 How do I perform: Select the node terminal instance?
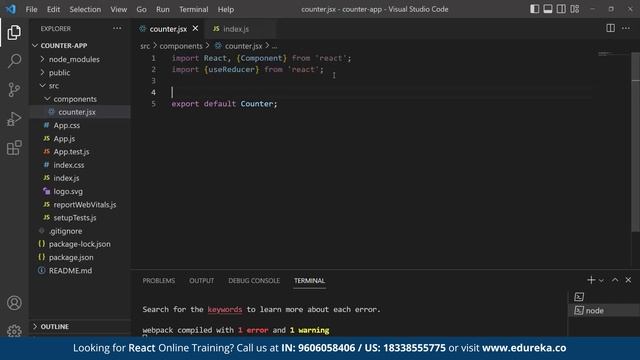(x=604, y=311)
